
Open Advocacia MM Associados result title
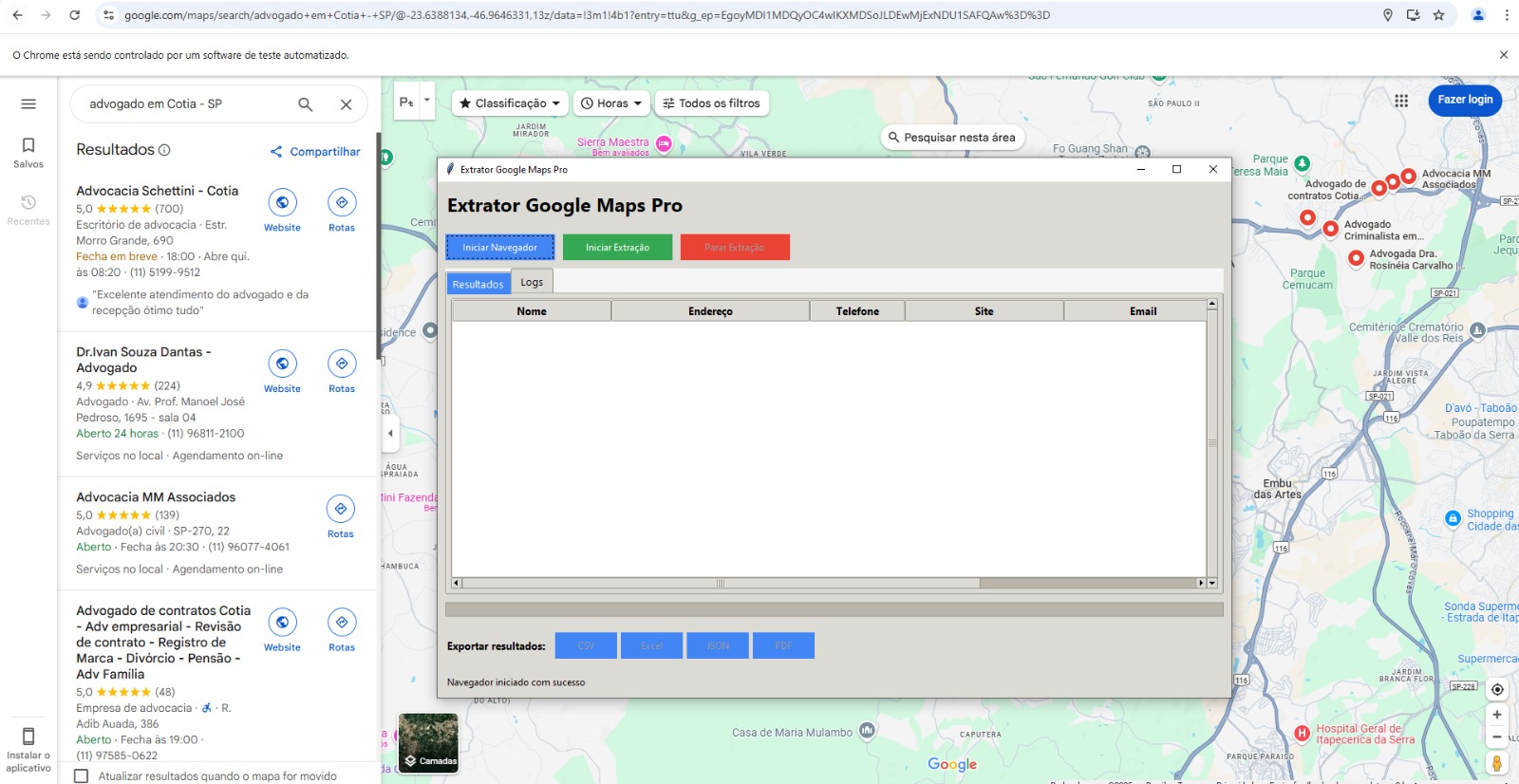coord(156,497)
